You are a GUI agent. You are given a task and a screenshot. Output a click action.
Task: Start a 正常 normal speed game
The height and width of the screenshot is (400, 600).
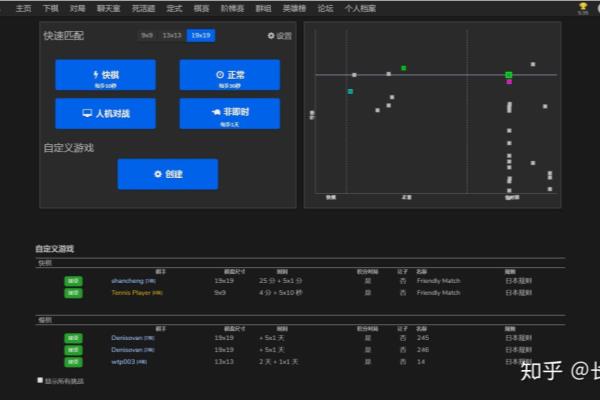click(x=230, y=75)
